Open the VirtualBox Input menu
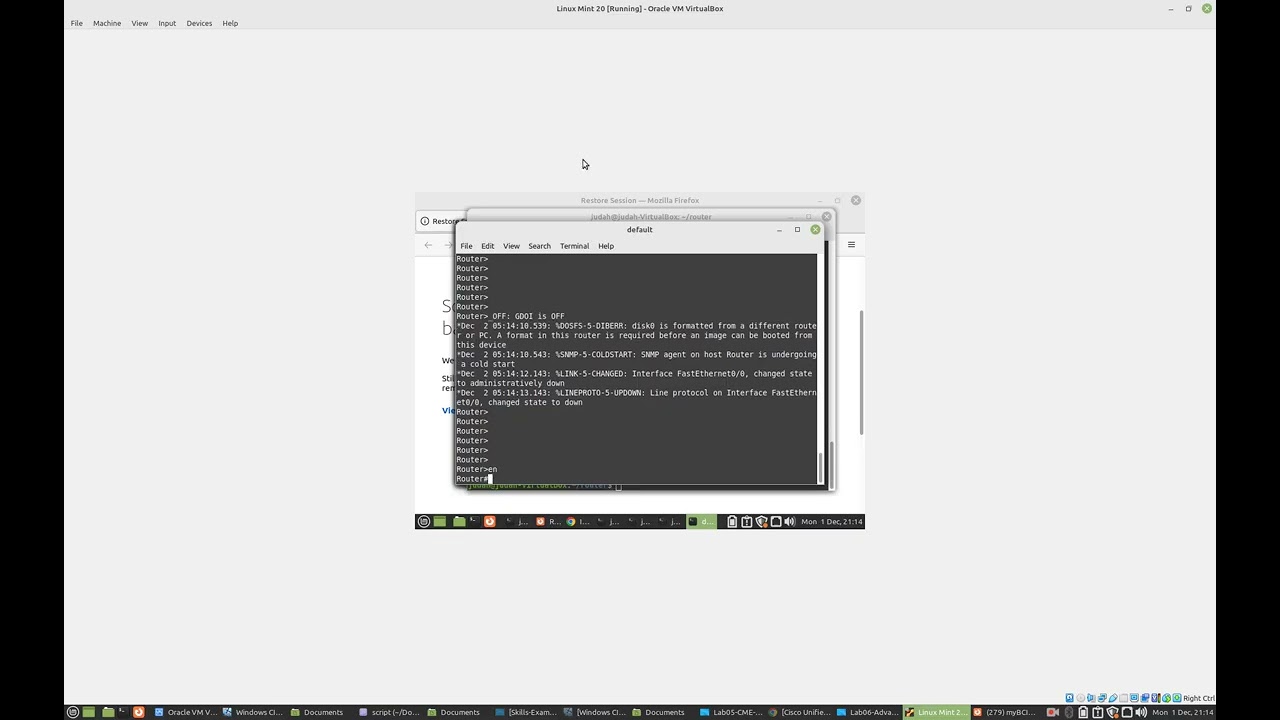 point(167,23)
